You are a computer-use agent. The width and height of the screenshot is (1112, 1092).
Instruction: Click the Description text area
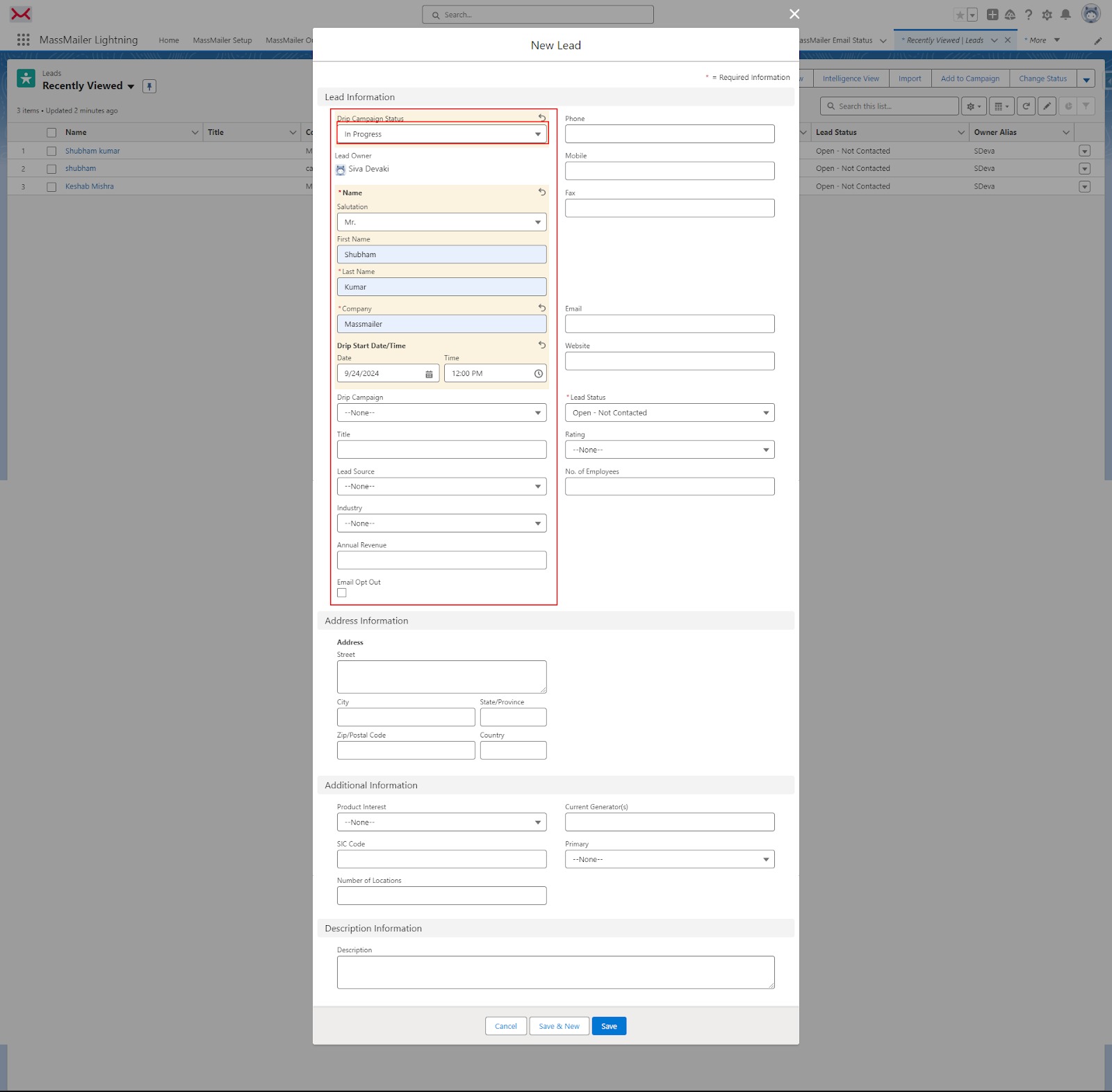point(556,972)
